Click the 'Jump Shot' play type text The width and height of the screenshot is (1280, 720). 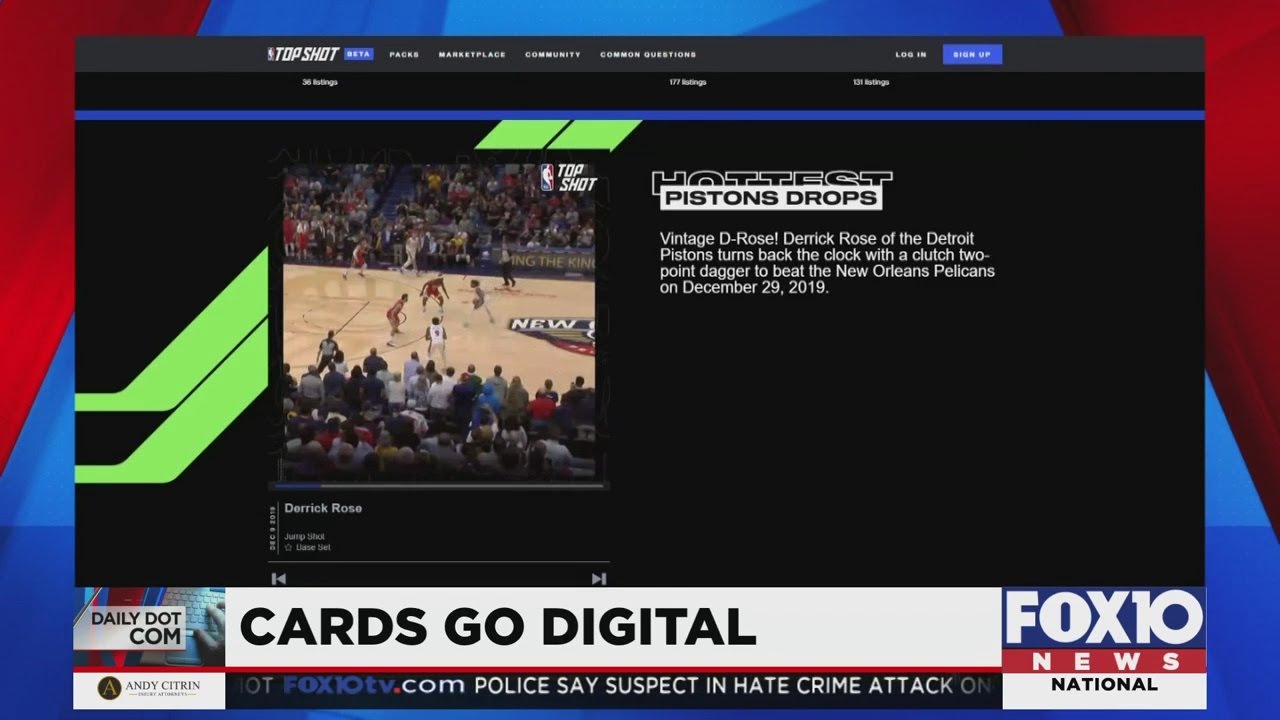click(304, 537)
